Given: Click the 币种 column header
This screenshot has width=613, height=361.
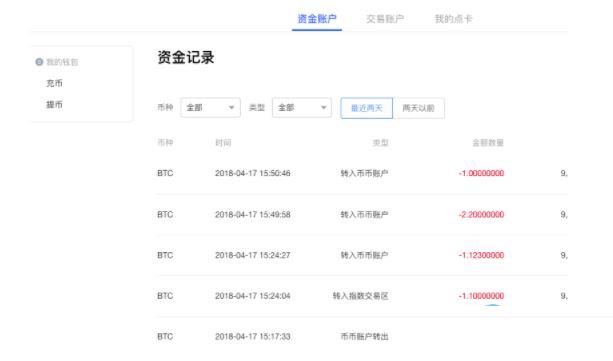Looking at the screenshot, I should [165, 142].
